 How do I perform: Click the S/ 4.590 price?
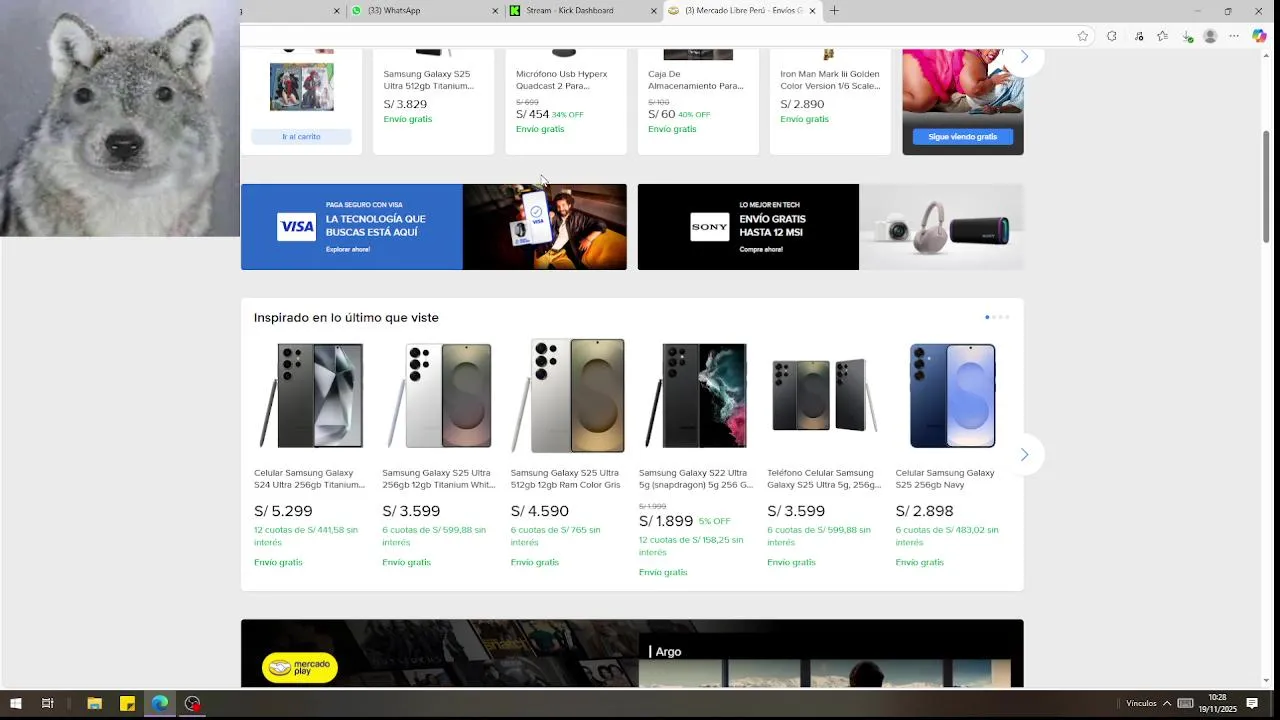[540, 511]
